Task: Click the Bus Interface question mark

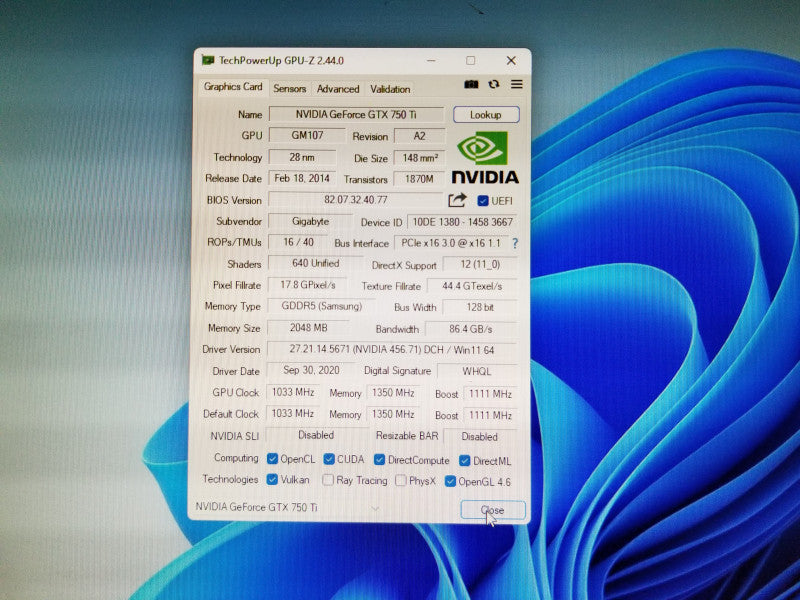Action: [x=515, y=243]
